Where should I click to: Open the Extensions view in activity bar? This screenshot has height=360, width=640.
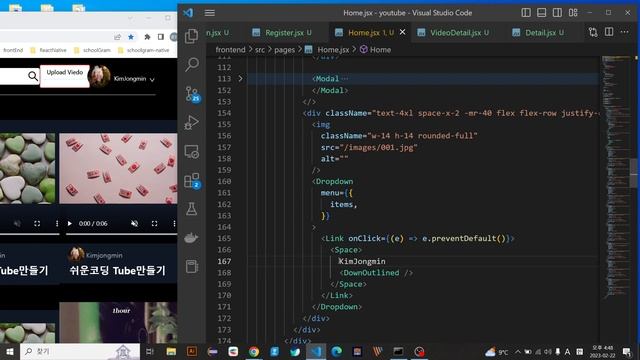(x=192, y=180)
